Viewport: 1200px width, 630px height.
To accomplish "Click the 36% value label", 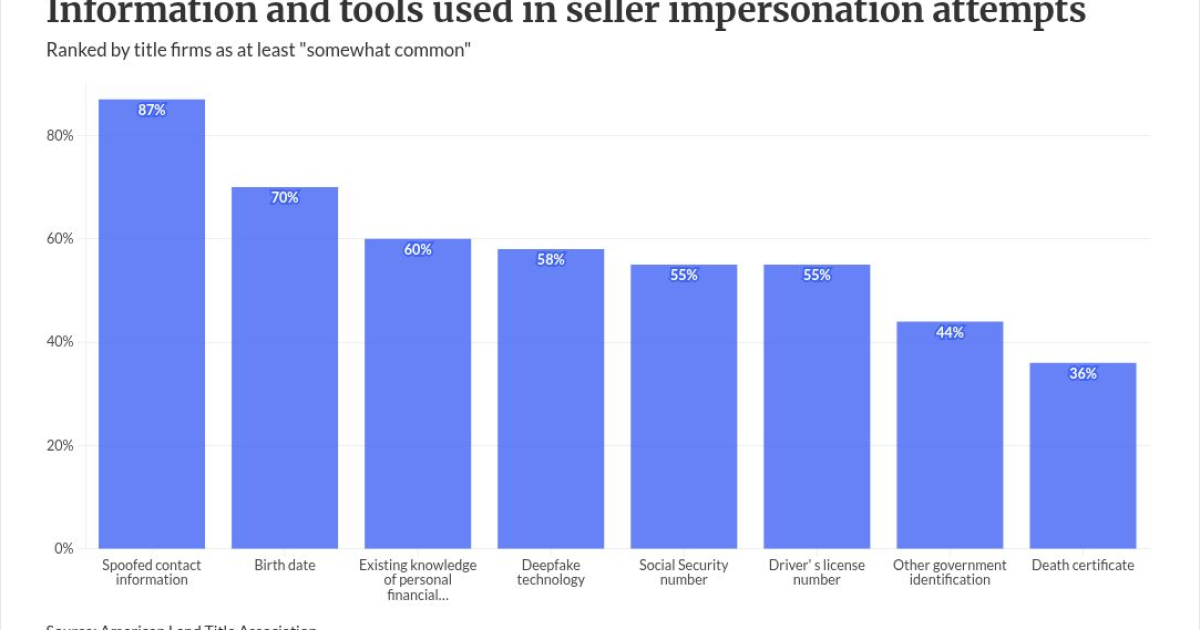I will point(1082,373).
